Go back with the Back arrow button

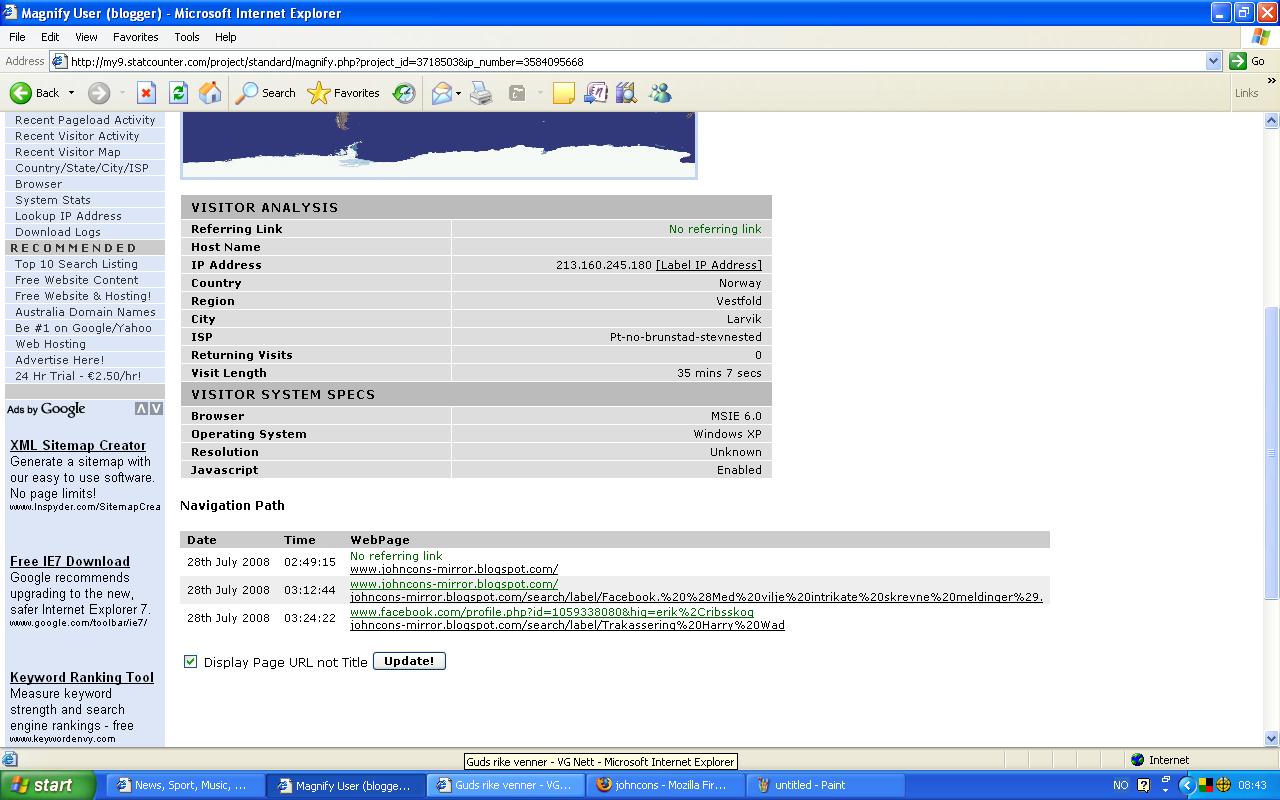click(35, 93)
